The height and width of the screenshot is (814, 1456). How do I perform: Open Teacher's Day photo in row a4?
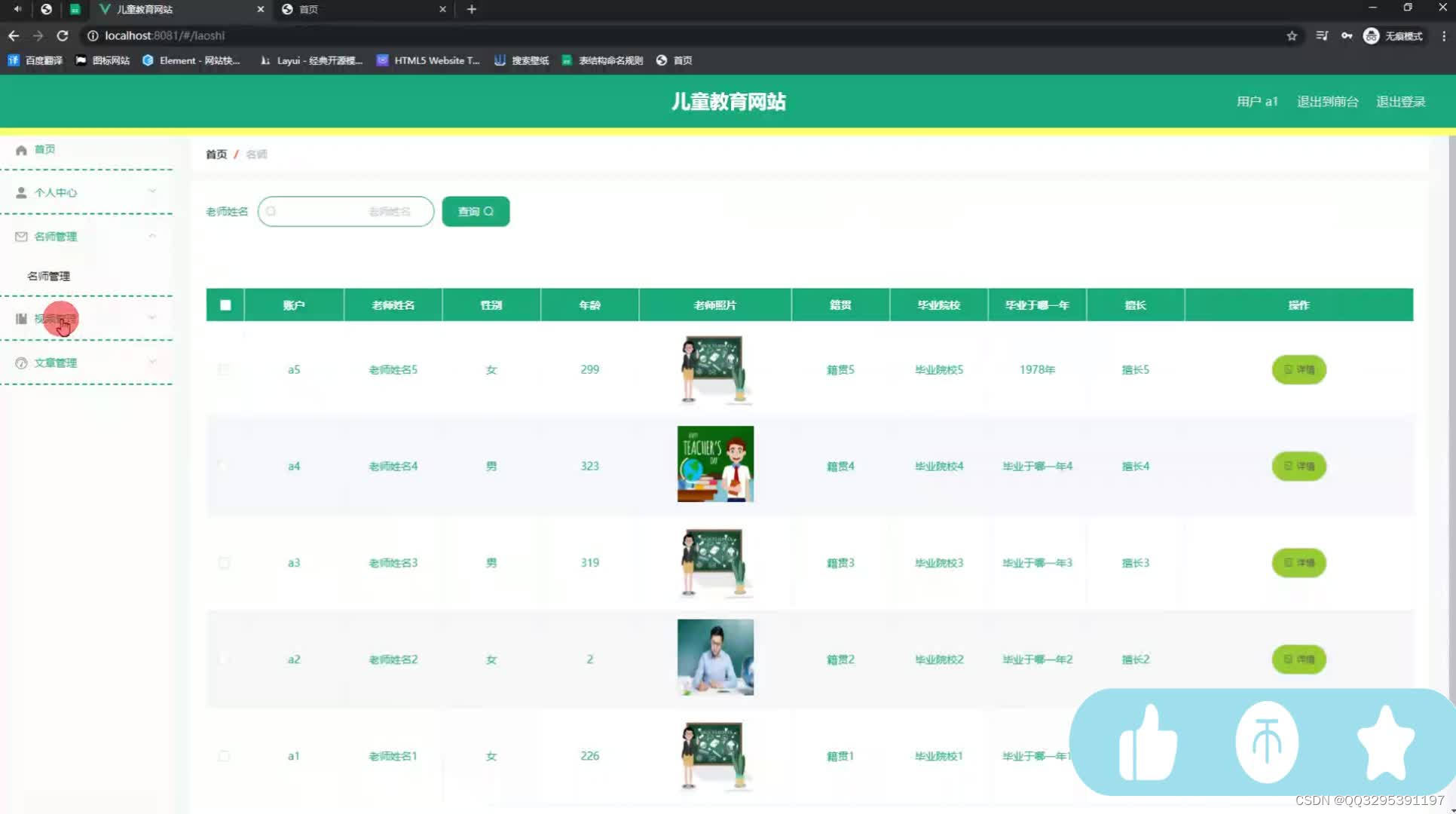pos(715,464)
